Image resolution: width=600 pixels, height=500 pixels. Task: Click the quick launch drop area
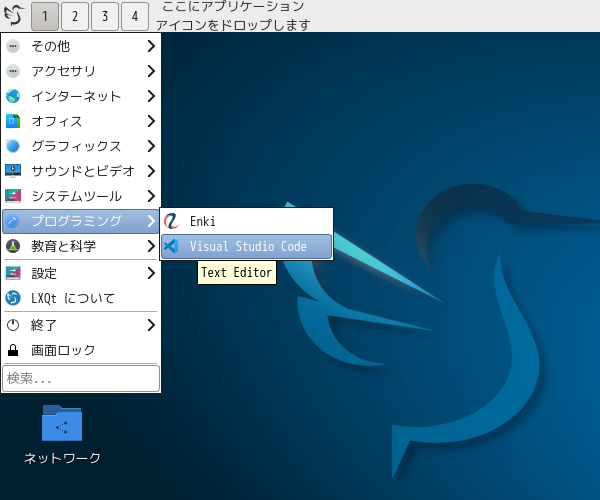click(233, 16)
